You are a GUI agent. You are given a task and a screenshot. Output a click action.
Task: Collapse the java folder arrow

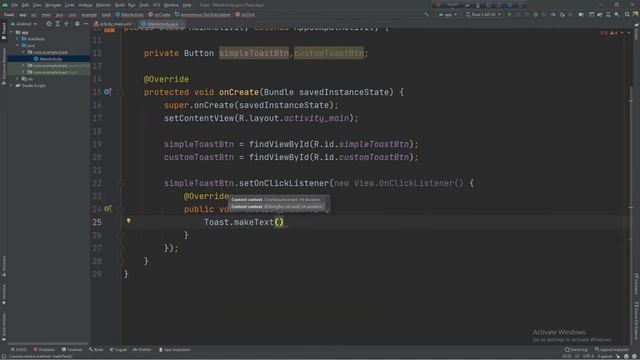[18, 46]
